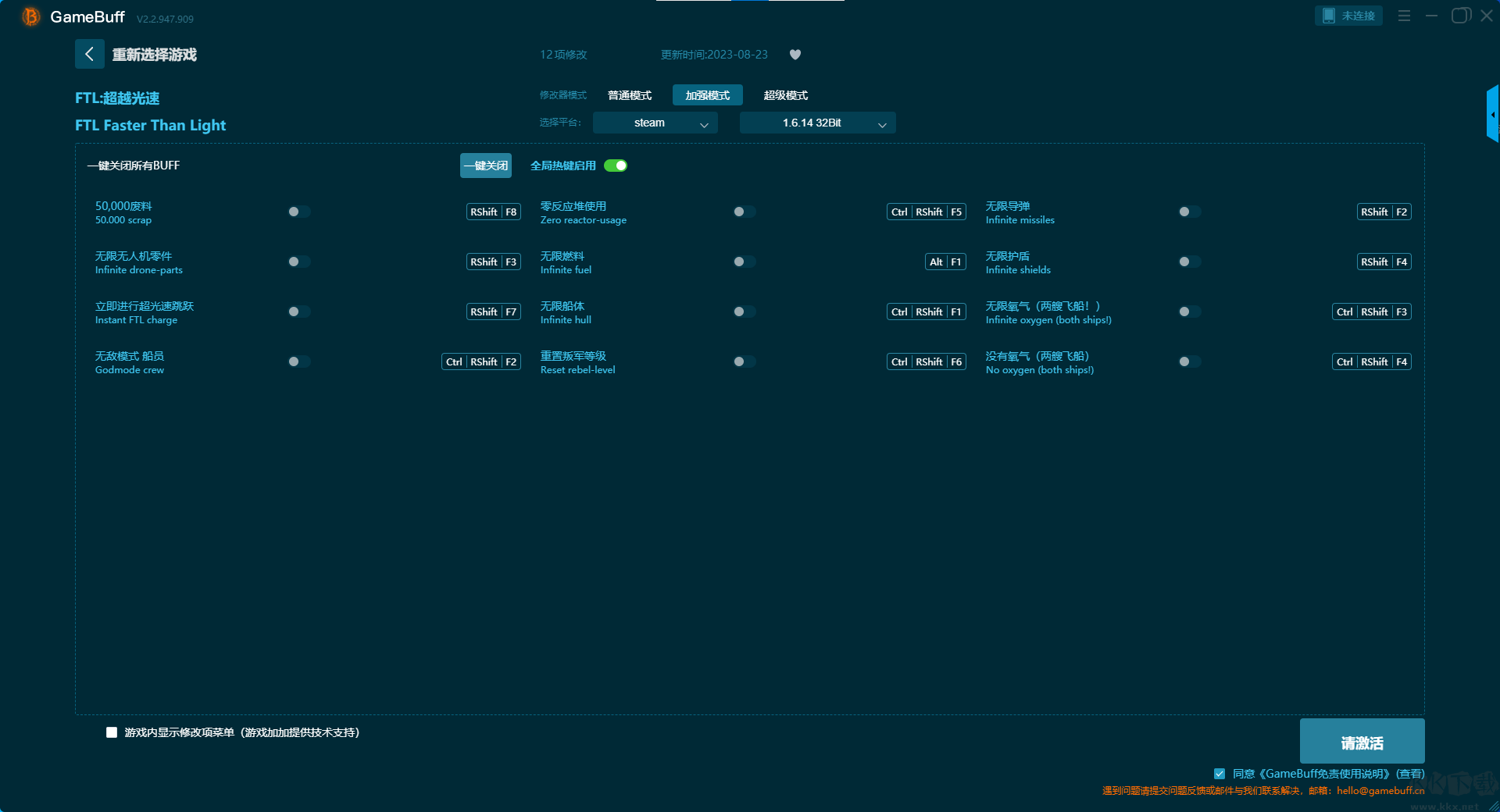Open the hamburger menu in the title bar

(x=1404, y=16)
